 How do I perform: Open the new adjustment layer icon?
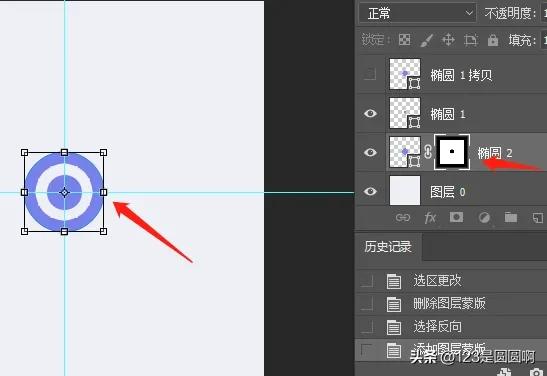[484, 218]
